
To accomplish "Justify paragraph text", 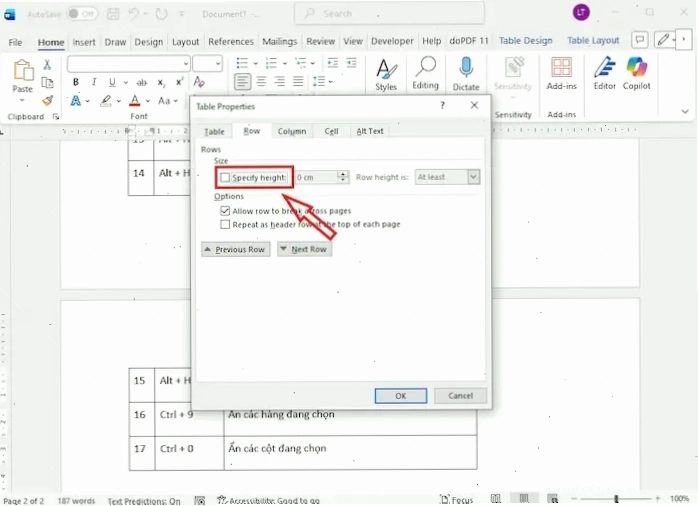I will (298, 81).
